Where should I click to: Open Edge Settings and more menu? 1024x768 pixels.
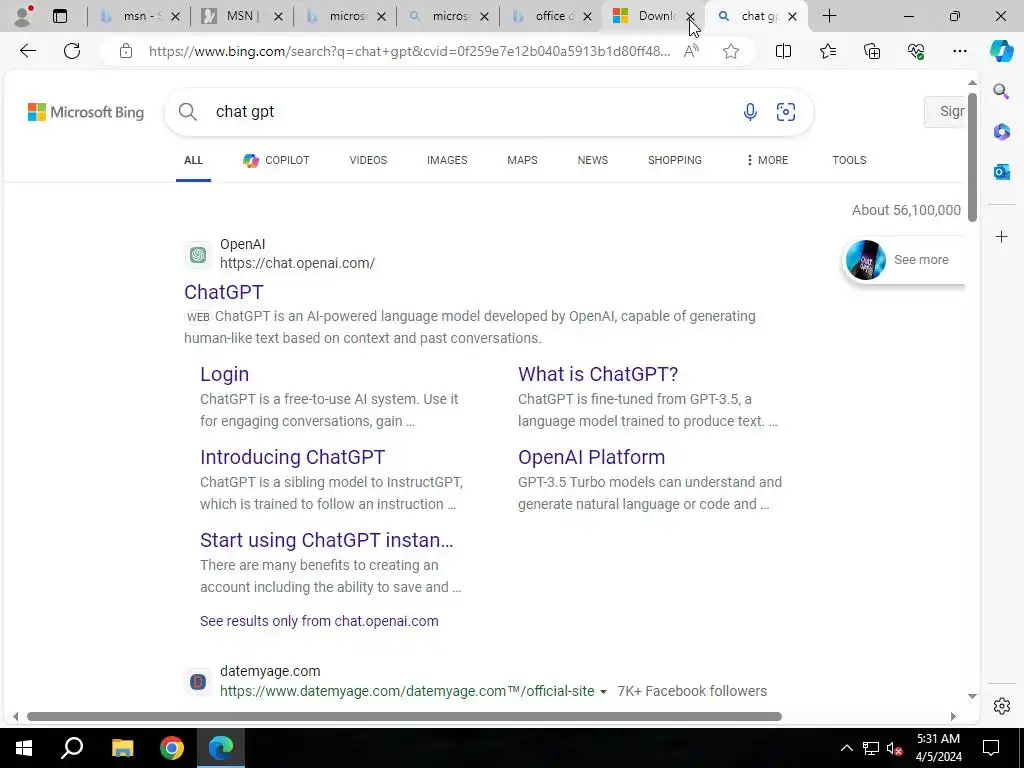tap(959, 51)
